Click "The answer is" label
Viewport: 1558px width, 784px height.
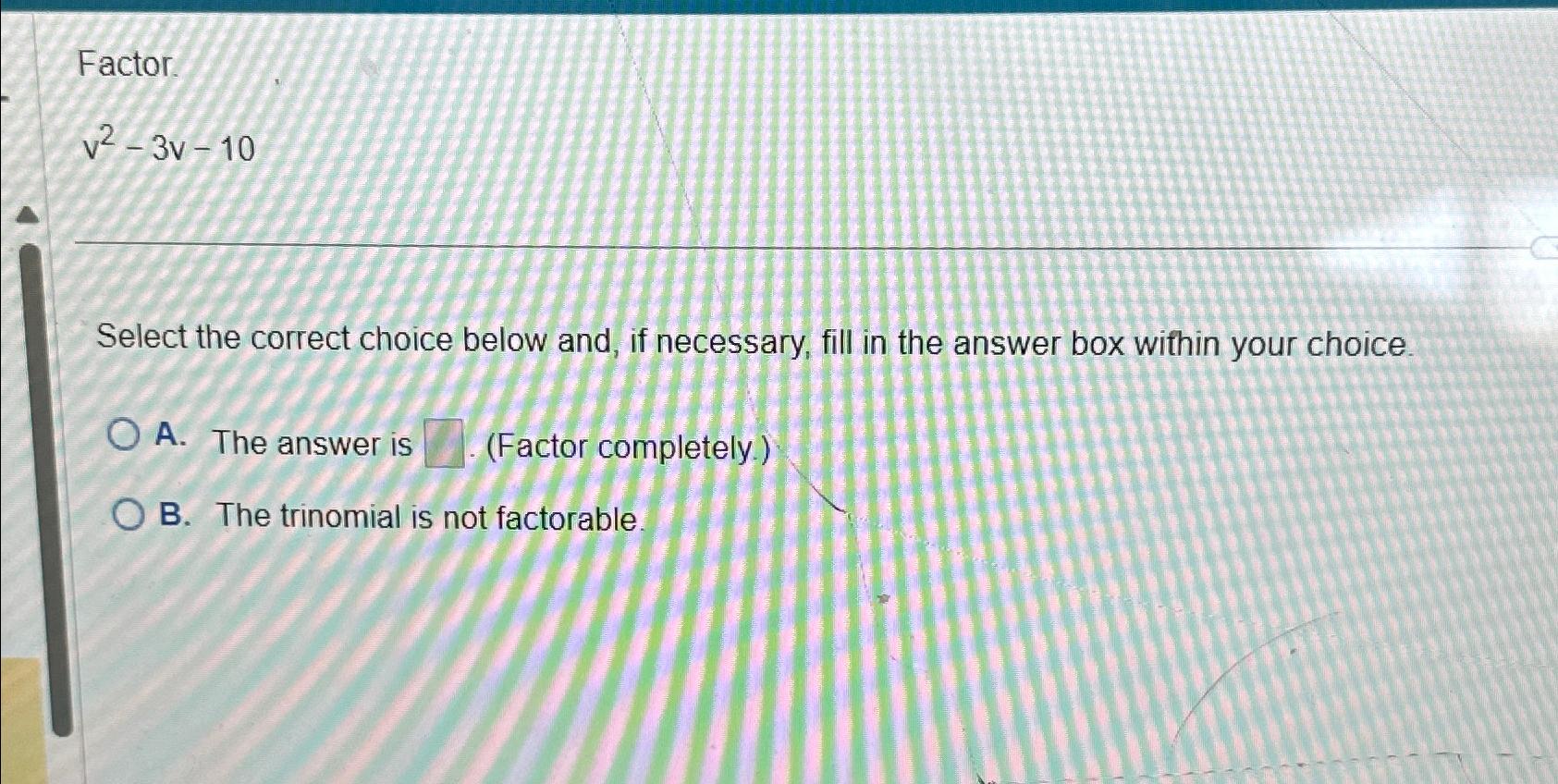(313, 444)
